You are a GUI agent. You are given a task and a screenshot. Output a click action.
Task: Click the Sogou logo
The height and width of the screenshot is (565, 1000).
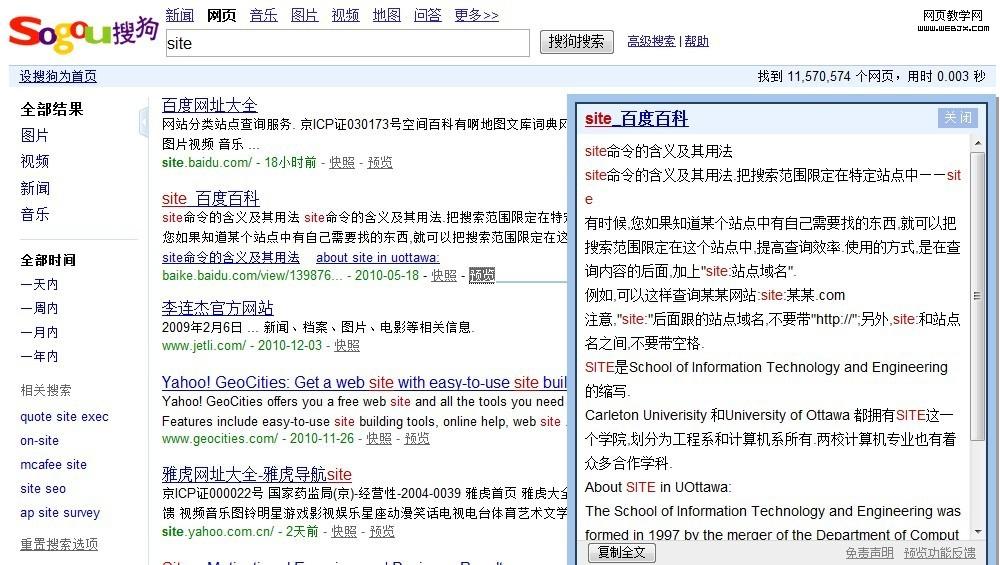pyautogui.click(x=83, y=33)
